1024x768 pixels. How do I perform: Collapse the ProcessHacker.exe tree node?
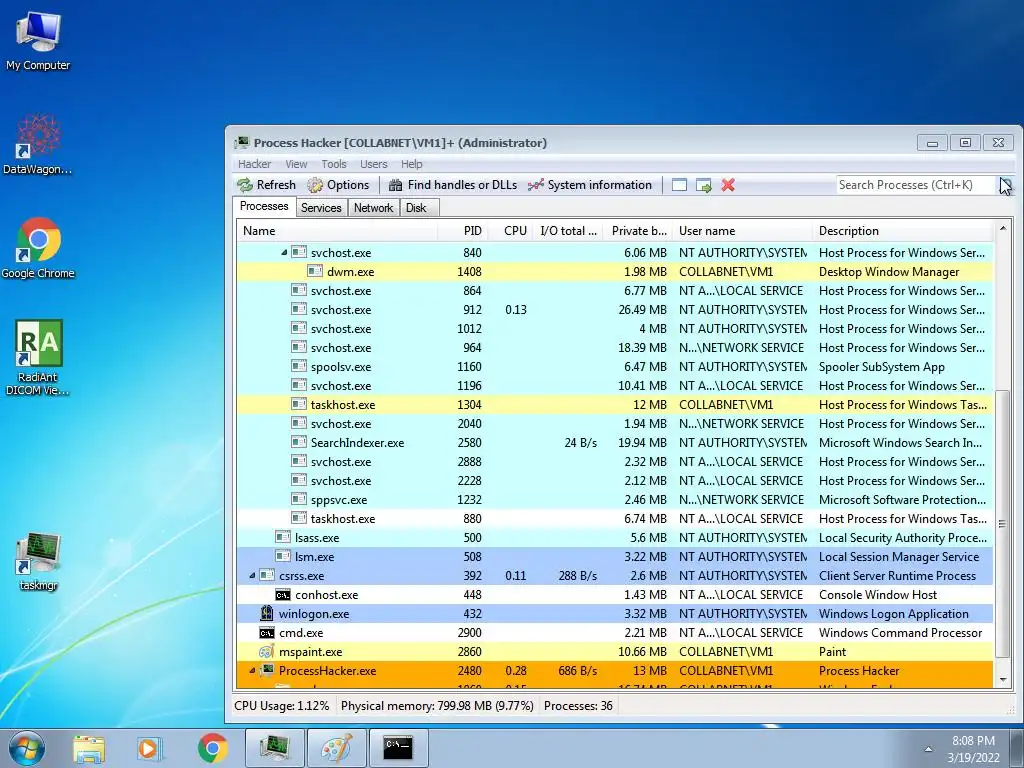click(x=252, y=671)
